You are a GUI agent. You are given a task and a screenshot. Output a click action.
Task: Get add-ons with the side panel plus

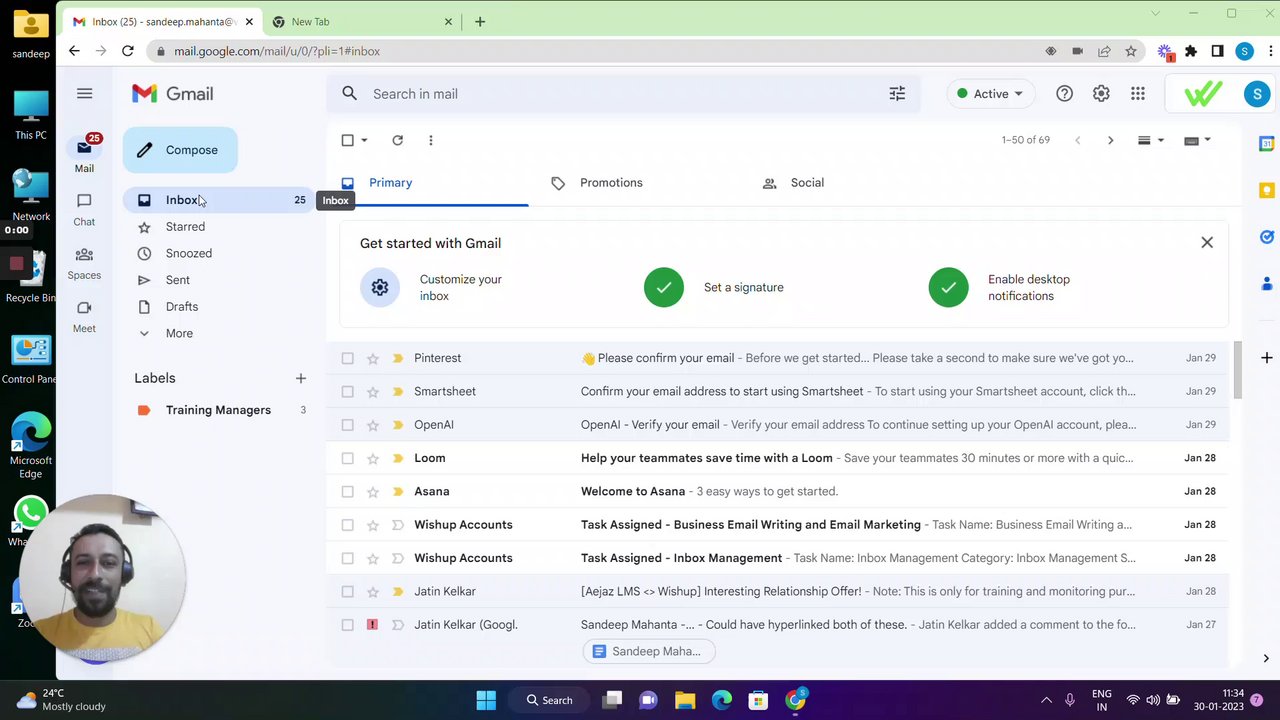[x=1266, y=358]
